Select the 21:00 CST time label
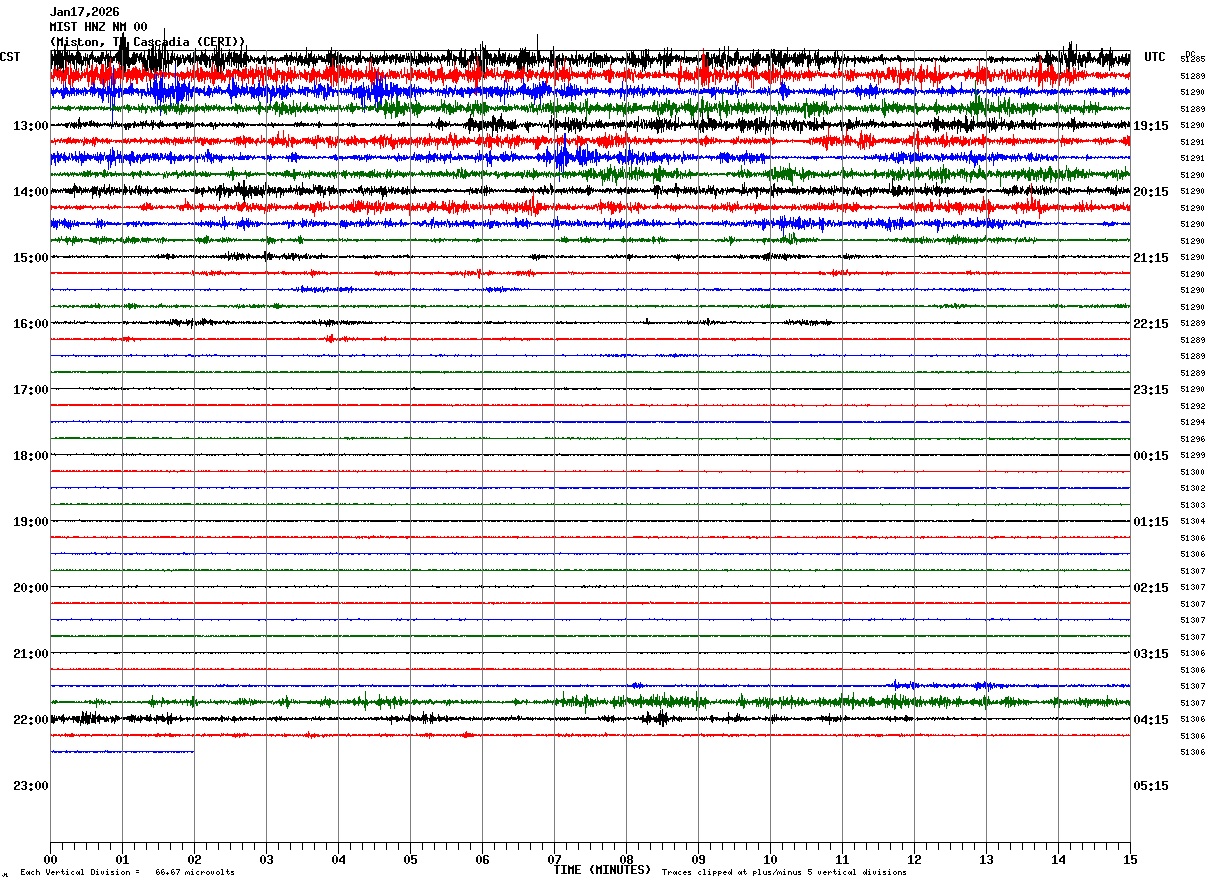The height and width of the screenshot is (886, 1210). [31, 654]
